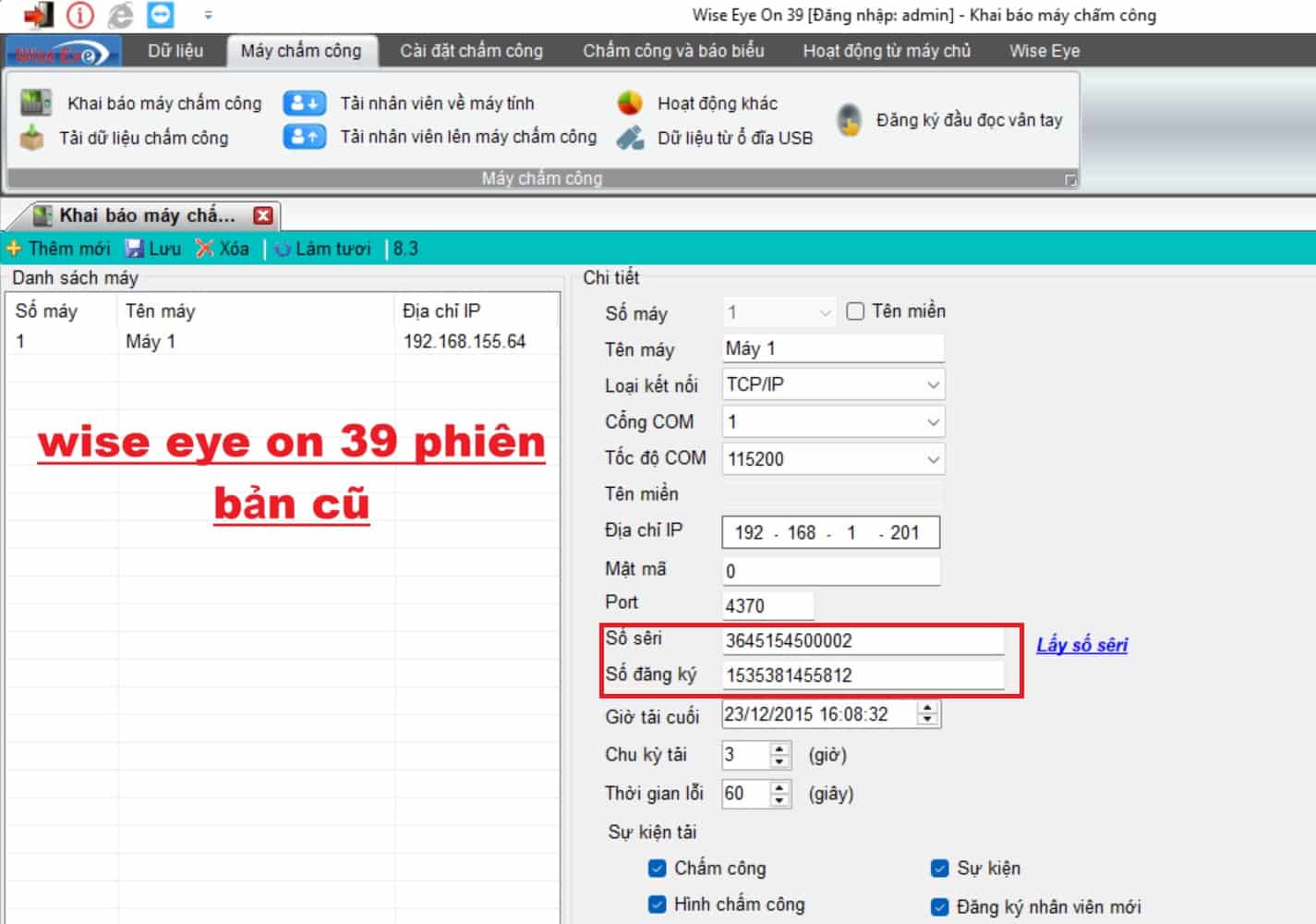The width and height of the screenshot is (1316, 924).
Task: Open Chấm công và báo biểu tab
Action: [x=673, y=51]
